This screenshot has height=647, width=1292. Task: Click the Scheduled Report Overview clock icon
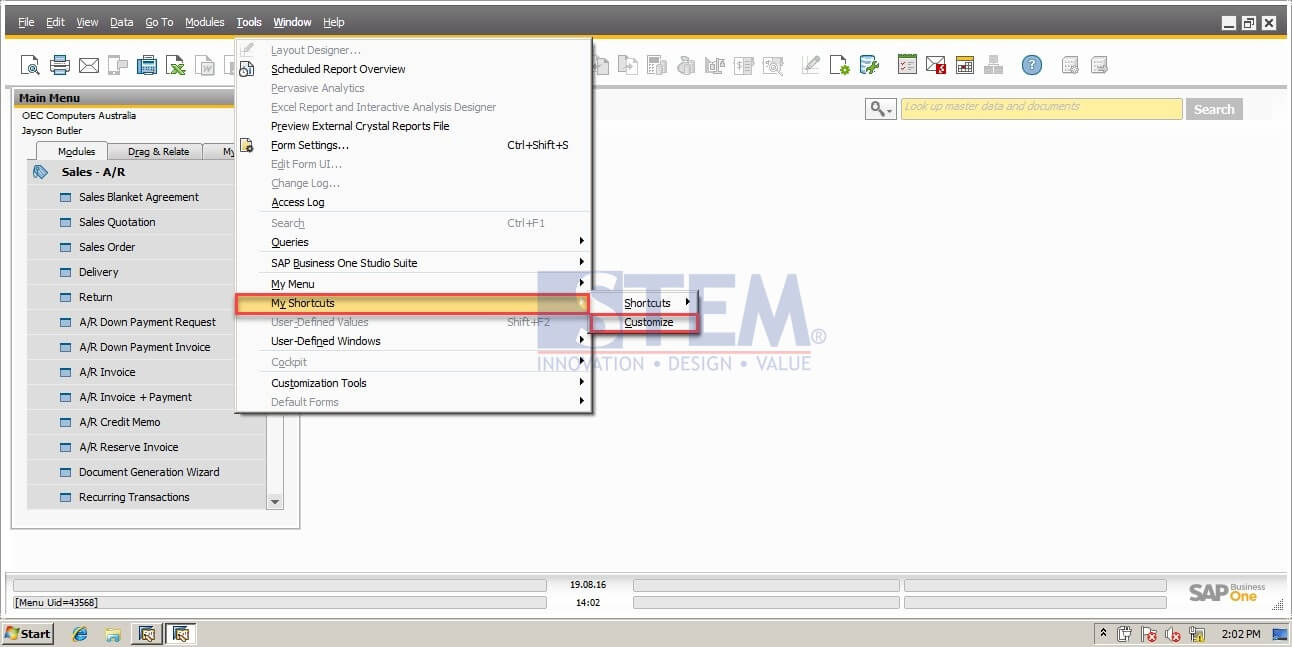246,69
